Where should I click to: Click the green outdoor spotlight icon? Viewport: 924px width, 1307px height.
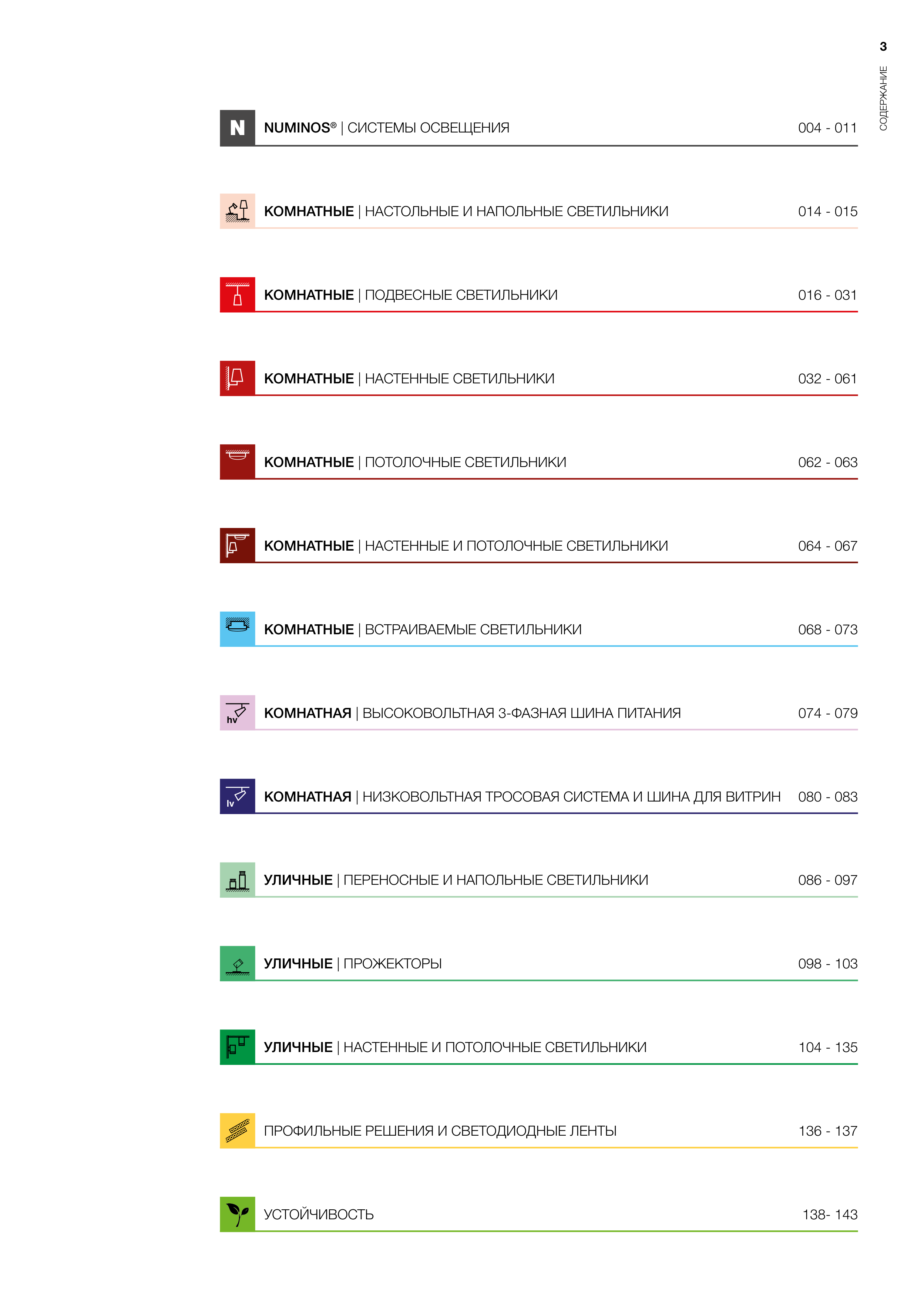237,963
